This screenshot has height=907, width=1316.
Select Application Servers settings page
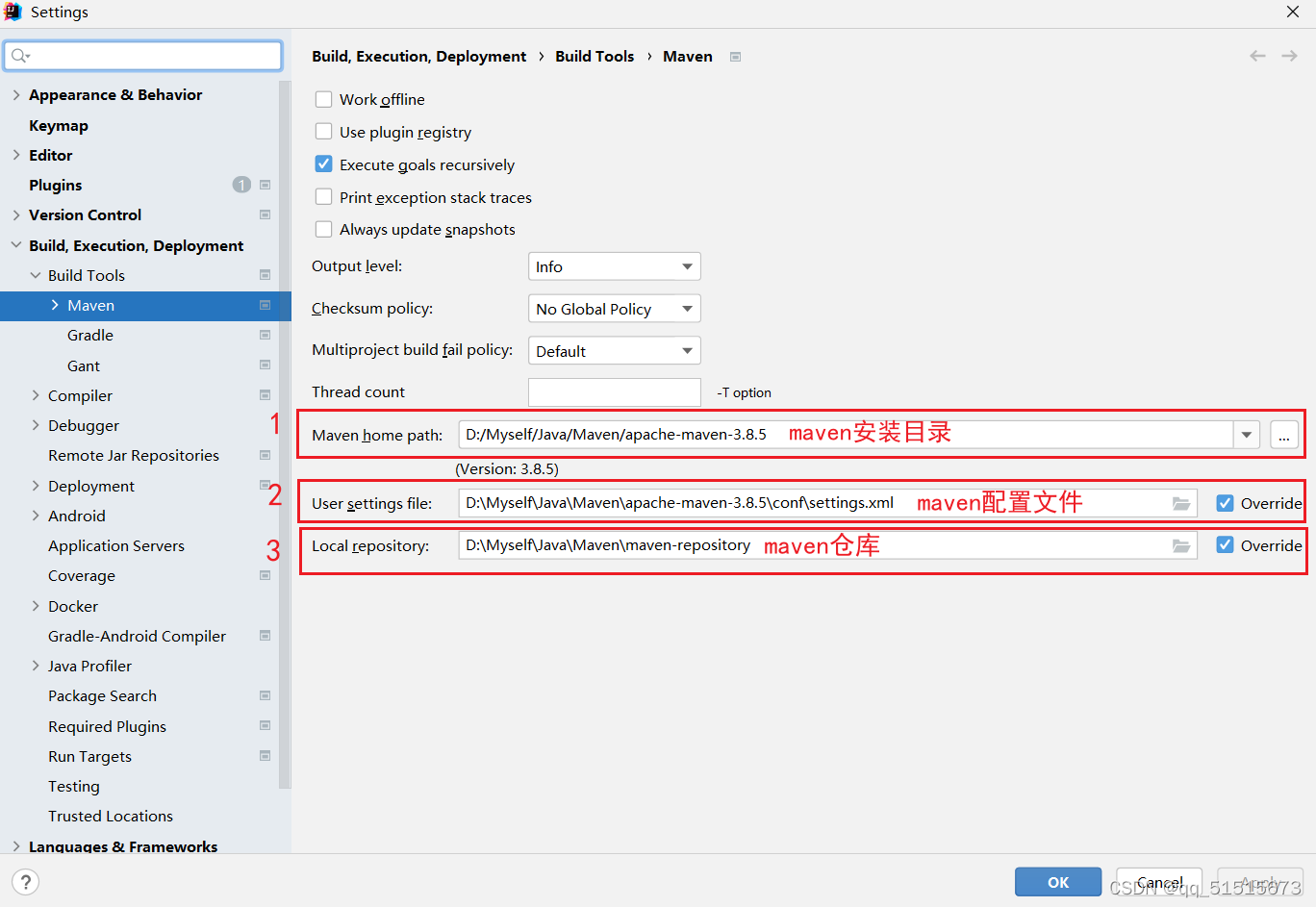point(116,545)
